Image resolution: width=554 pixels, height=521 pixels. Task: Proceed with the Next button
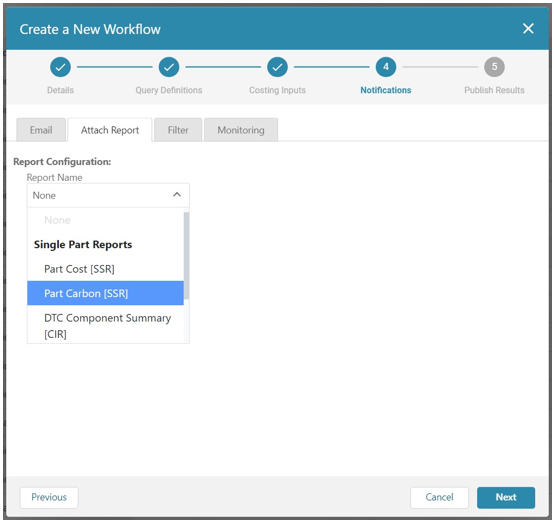pyautogui.click(x=506, y=497)
